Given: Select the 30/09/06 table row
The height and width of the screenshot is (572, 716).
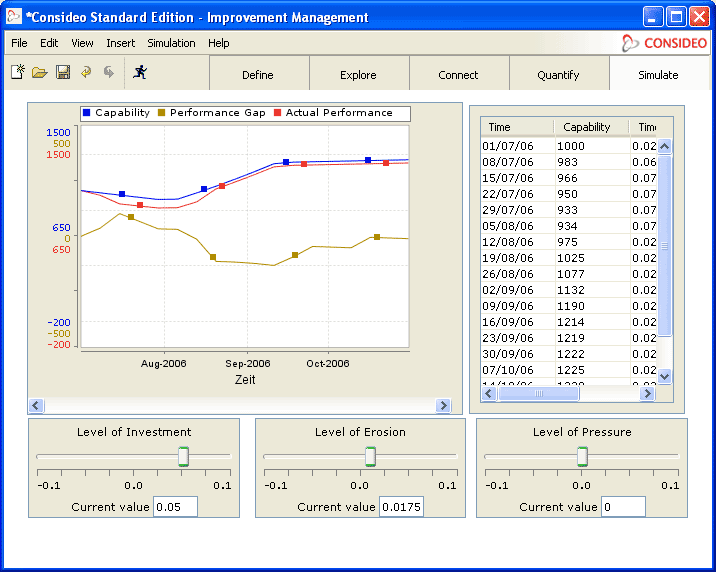Looking at the screenshot, I should click(569, 354).
